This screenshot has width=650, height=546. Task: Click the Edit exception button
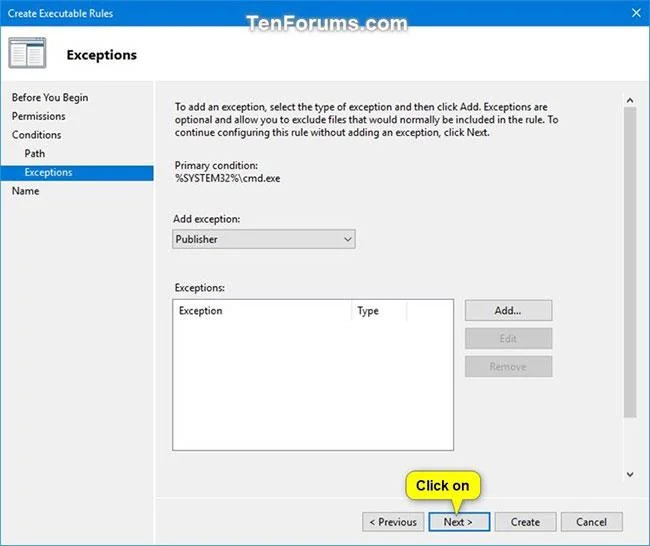pos(508,338)
